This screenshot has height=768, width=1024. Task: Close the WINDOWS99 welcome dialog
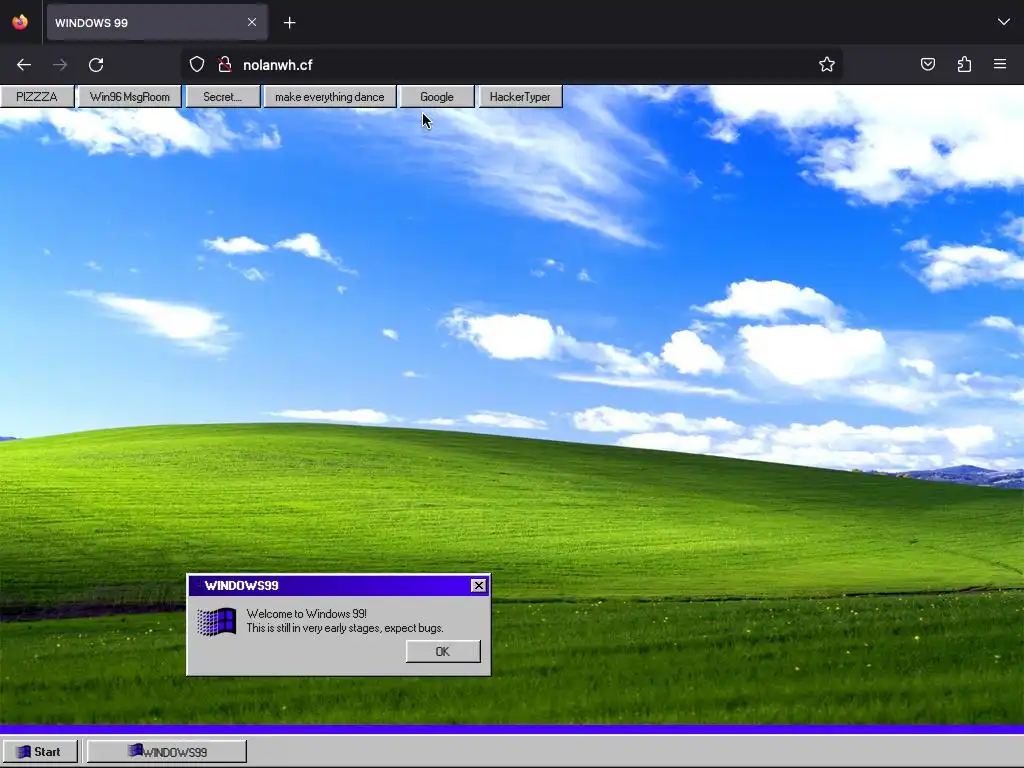coord(479,585)
